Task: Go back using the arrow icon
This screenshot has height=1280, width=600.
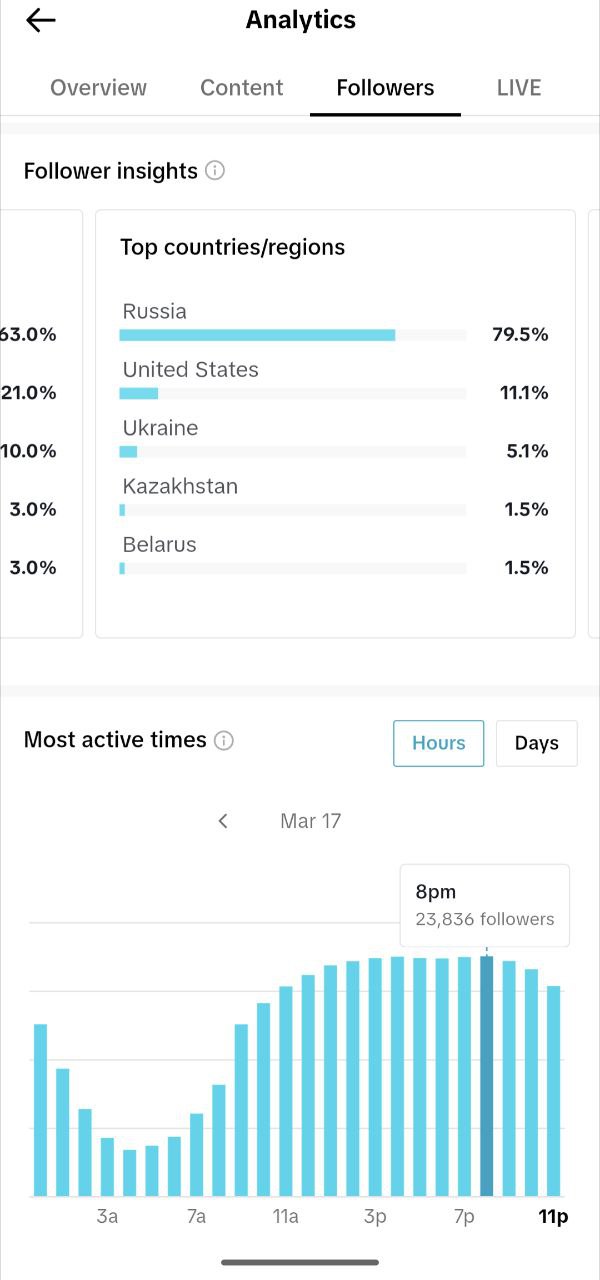Action: pyautogui.click(x=40, y=20)
